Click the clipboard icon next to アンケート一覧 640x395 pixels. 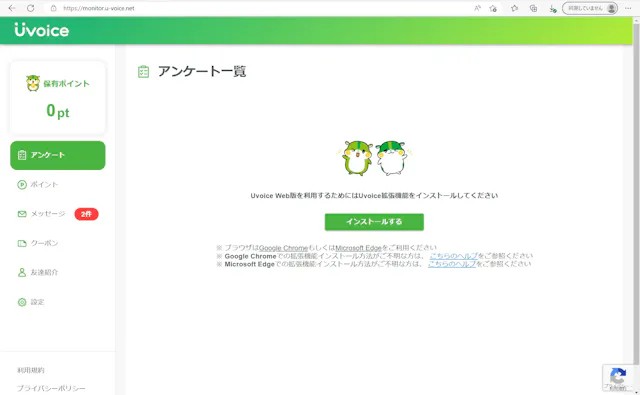tap(143, 72)
